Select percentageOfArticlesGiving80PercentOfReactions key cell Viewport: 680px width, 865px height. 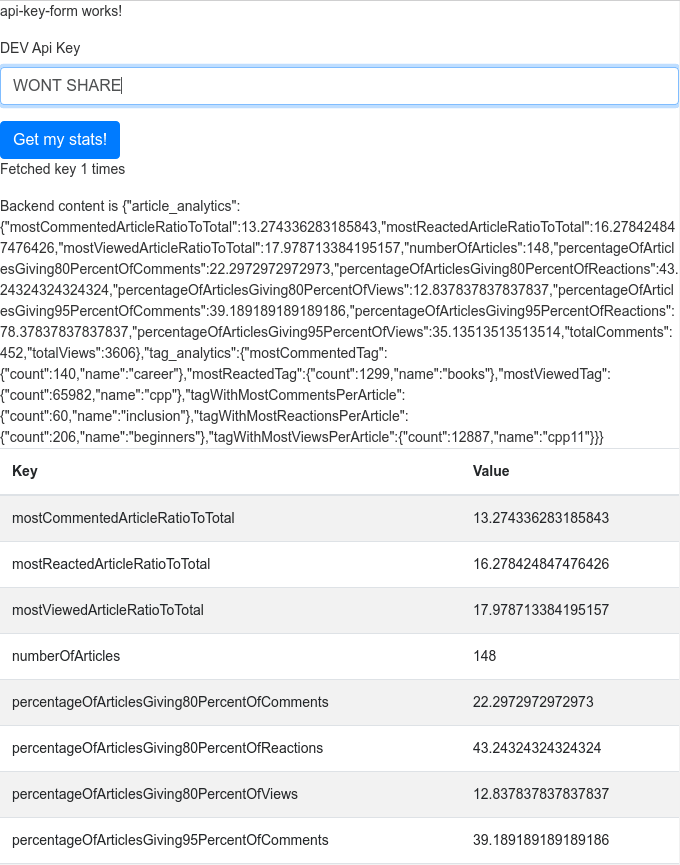click(167, 747)
